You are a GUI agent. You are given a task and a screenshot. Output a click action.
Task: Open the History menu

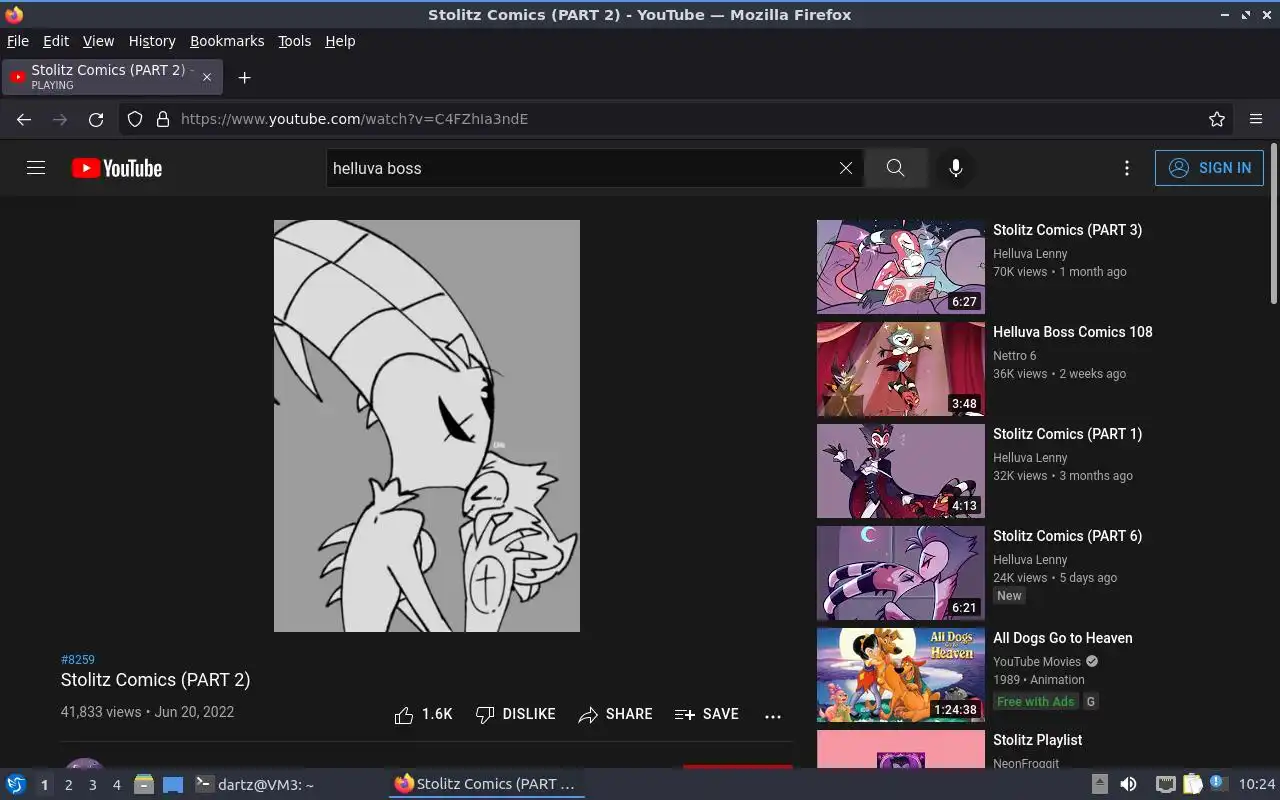pos(152,41)
